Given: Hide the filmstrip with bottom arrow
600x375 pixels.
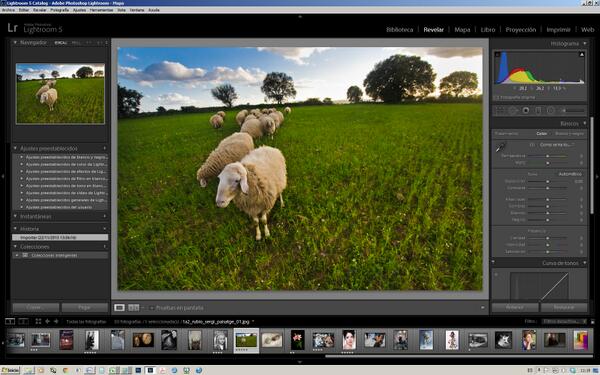Looking at the screenshot, I should (300, 362).
